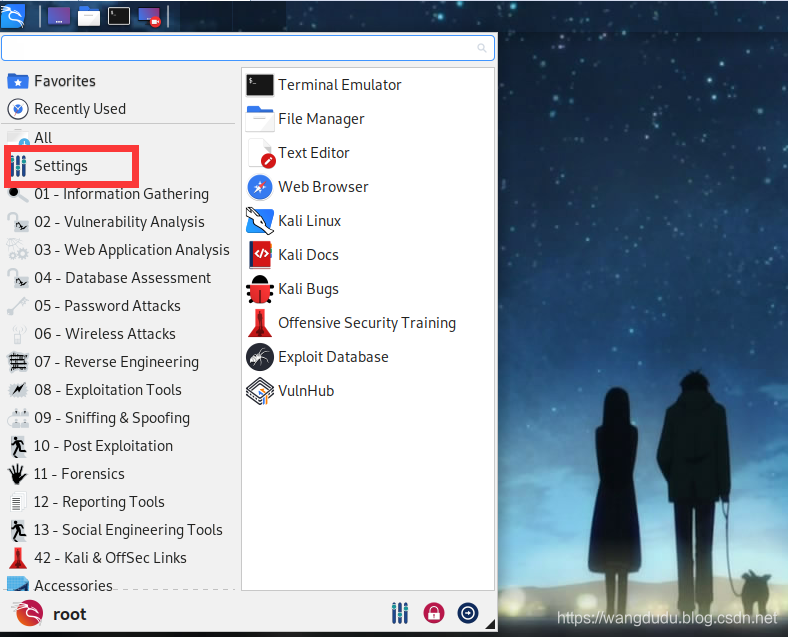Open Settings Manager icon in menu footer
The width and height of the screenshot is (788, 637).
(x=400, y=613)
